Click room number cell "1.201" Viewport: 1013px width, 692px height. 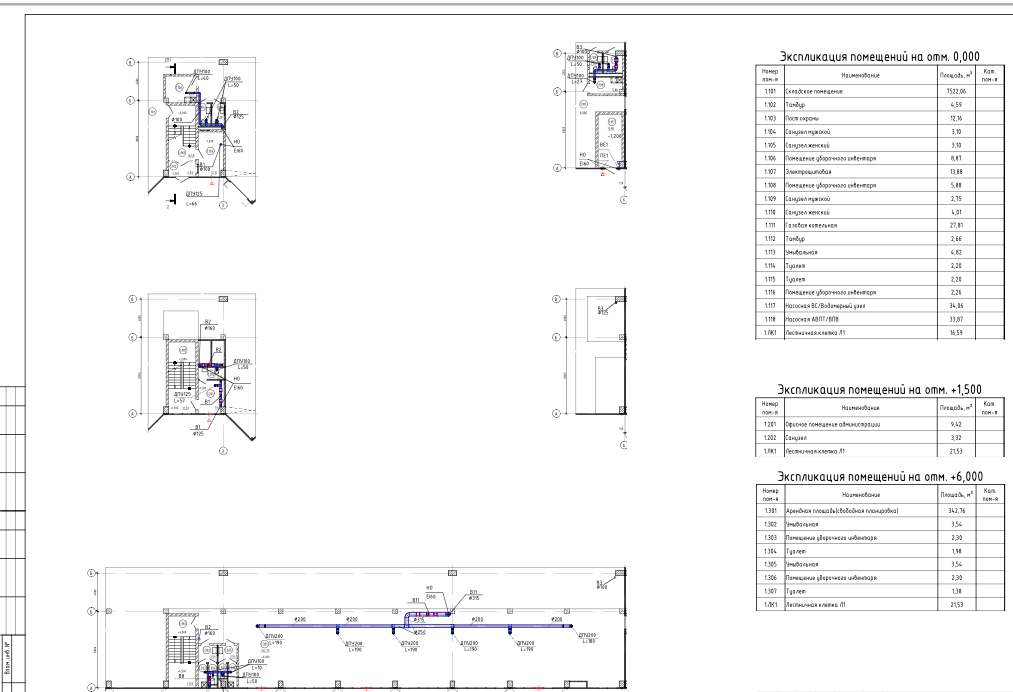[x=770, y=425]
